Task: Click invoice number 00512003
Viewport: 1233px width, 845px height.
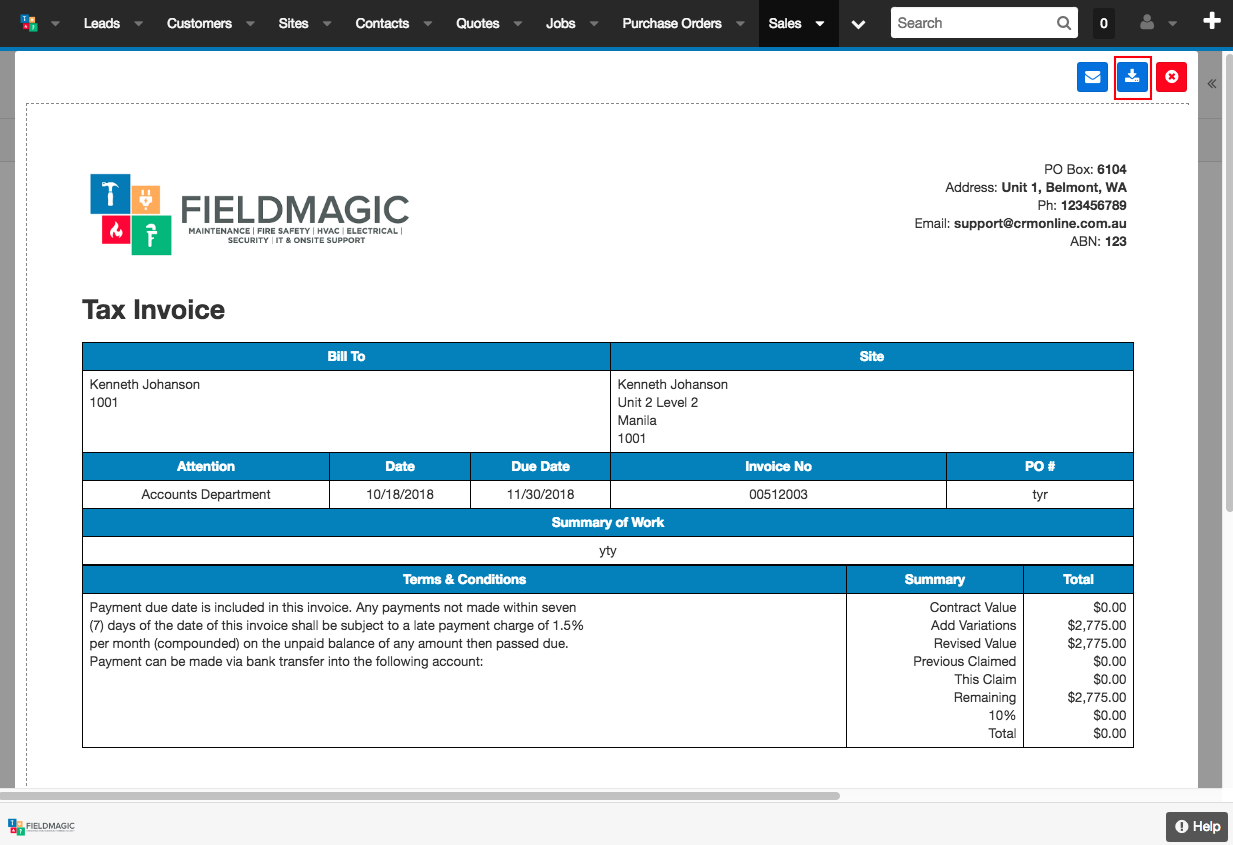Action: pyautogui.click(x=778, y=494)
